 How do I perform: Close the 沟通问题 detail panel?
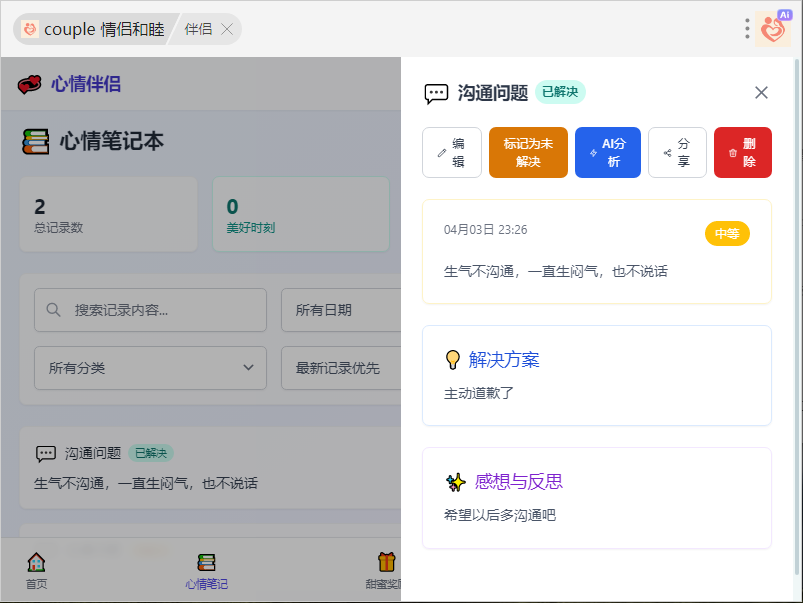click(x=761, y=93)
